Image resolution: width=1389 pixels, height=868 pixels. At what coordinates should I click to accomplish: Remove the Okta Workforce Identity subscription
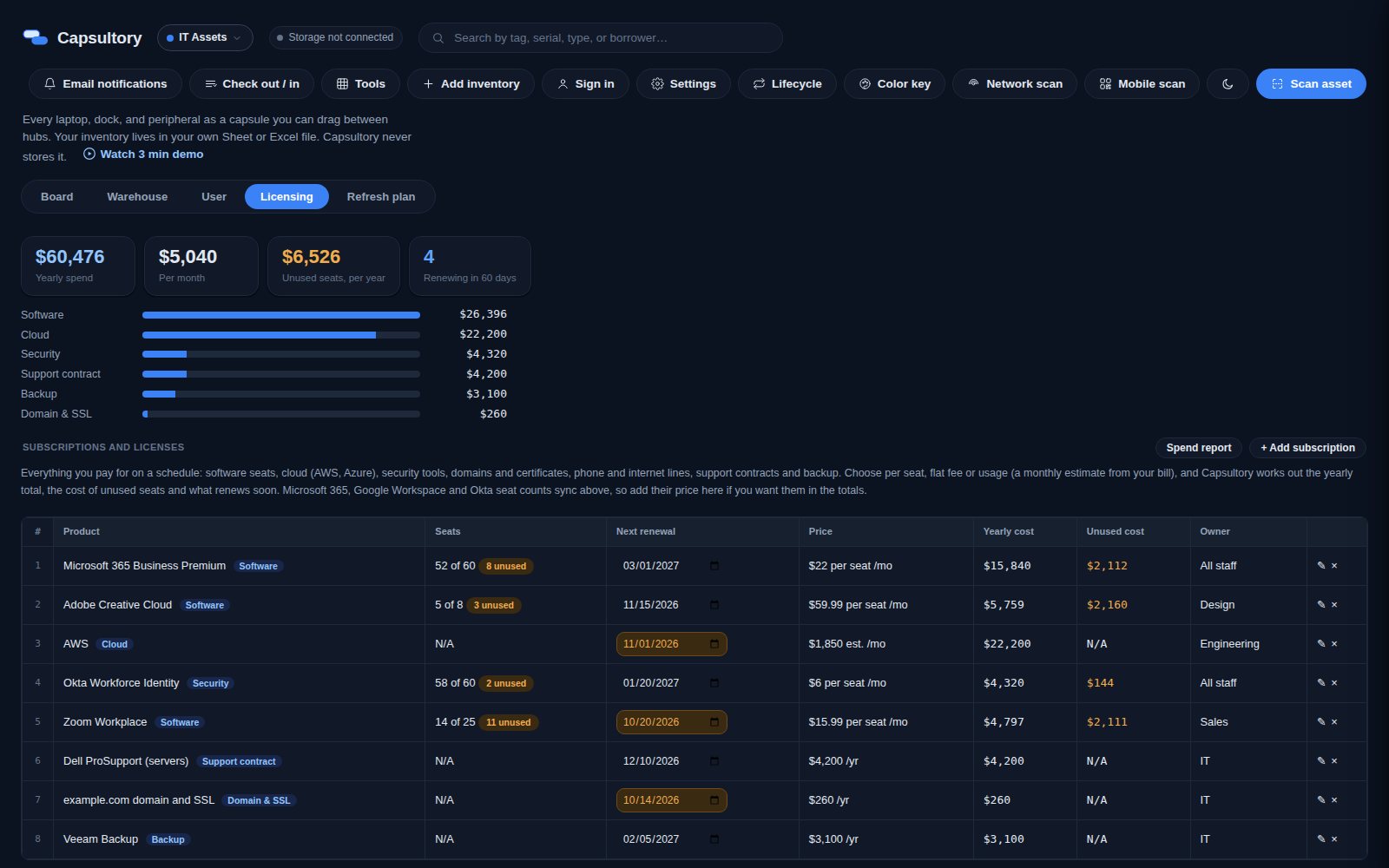1334,683
